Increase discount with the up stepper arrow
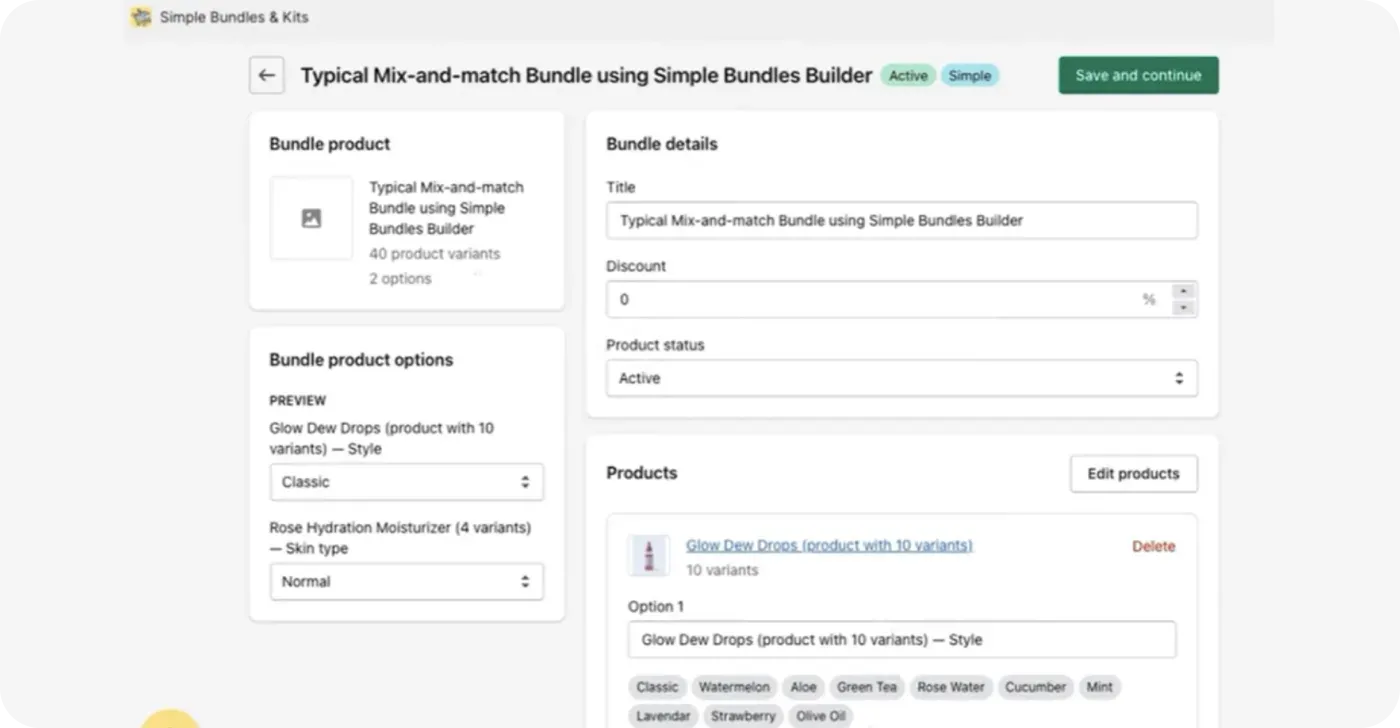The width and height of the screenshot is (1400, 728). [1183, 291]
